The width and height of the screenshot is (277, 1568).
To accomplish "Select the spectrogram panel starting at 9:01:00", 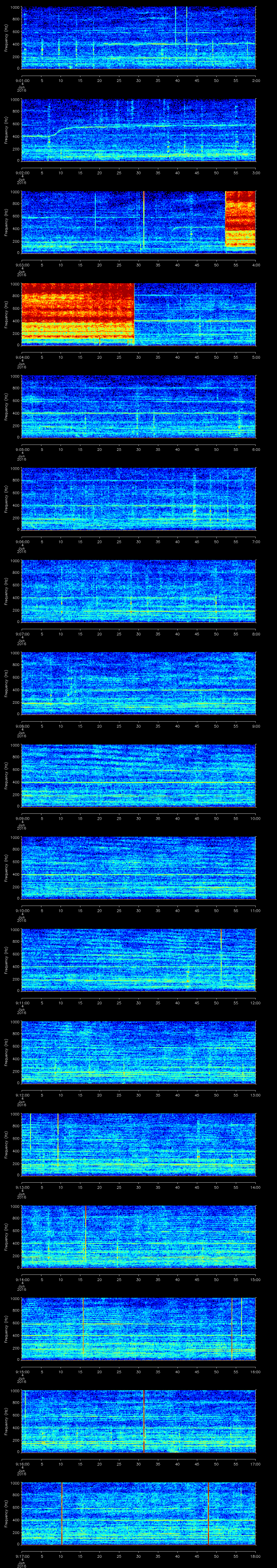I will (x=138, y=38).
